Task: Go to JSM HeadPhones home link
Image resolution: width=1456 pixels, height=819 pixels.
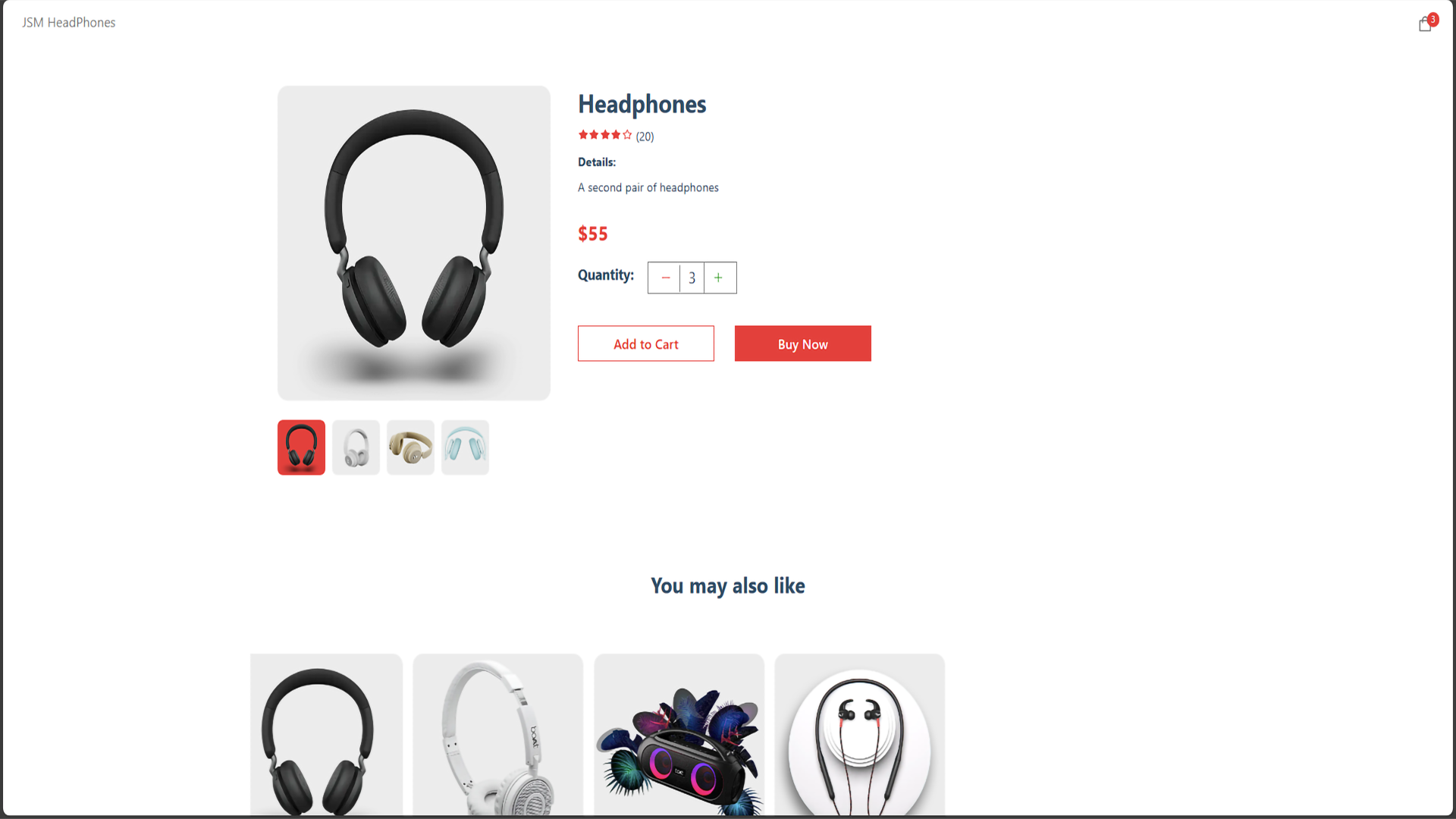Action: point(69,23)
